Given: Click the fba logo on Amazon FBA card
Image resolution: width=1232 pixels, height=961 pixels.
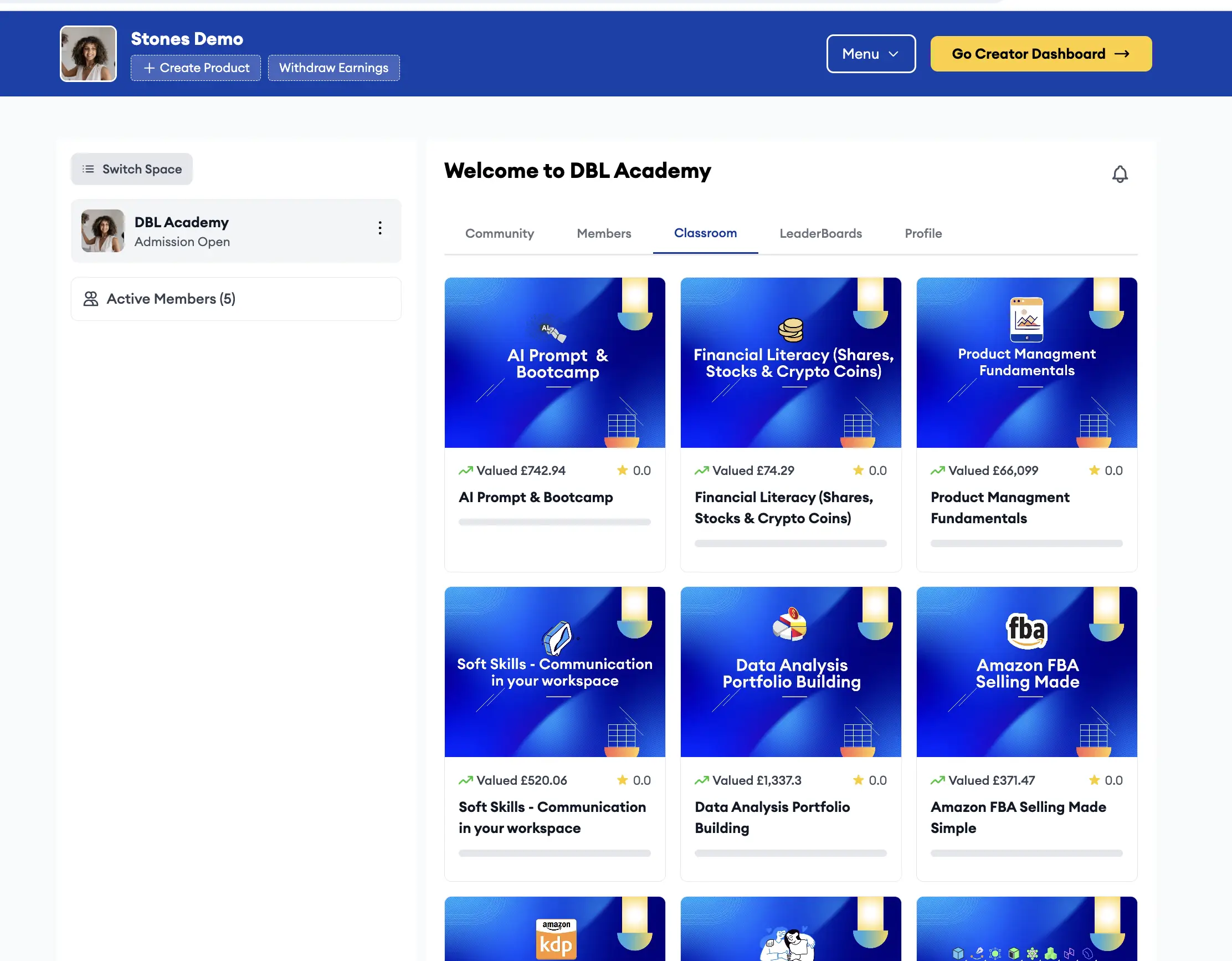Looking at the screenshot, I should point(1026,630).
